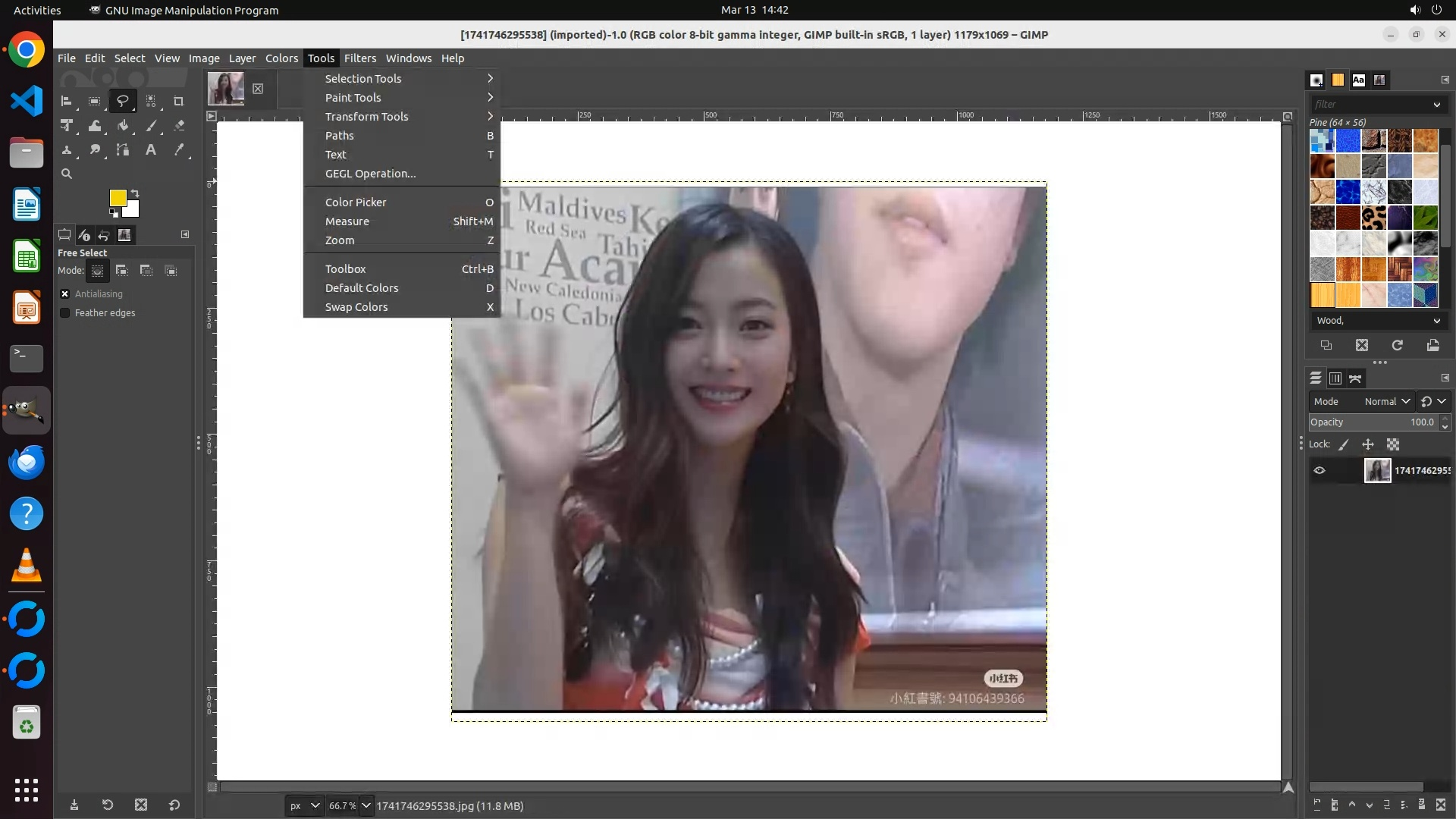This screenshot has height=819, width=1456.
Task: Select the Rectangle Select tool
Action: [94, 101]
